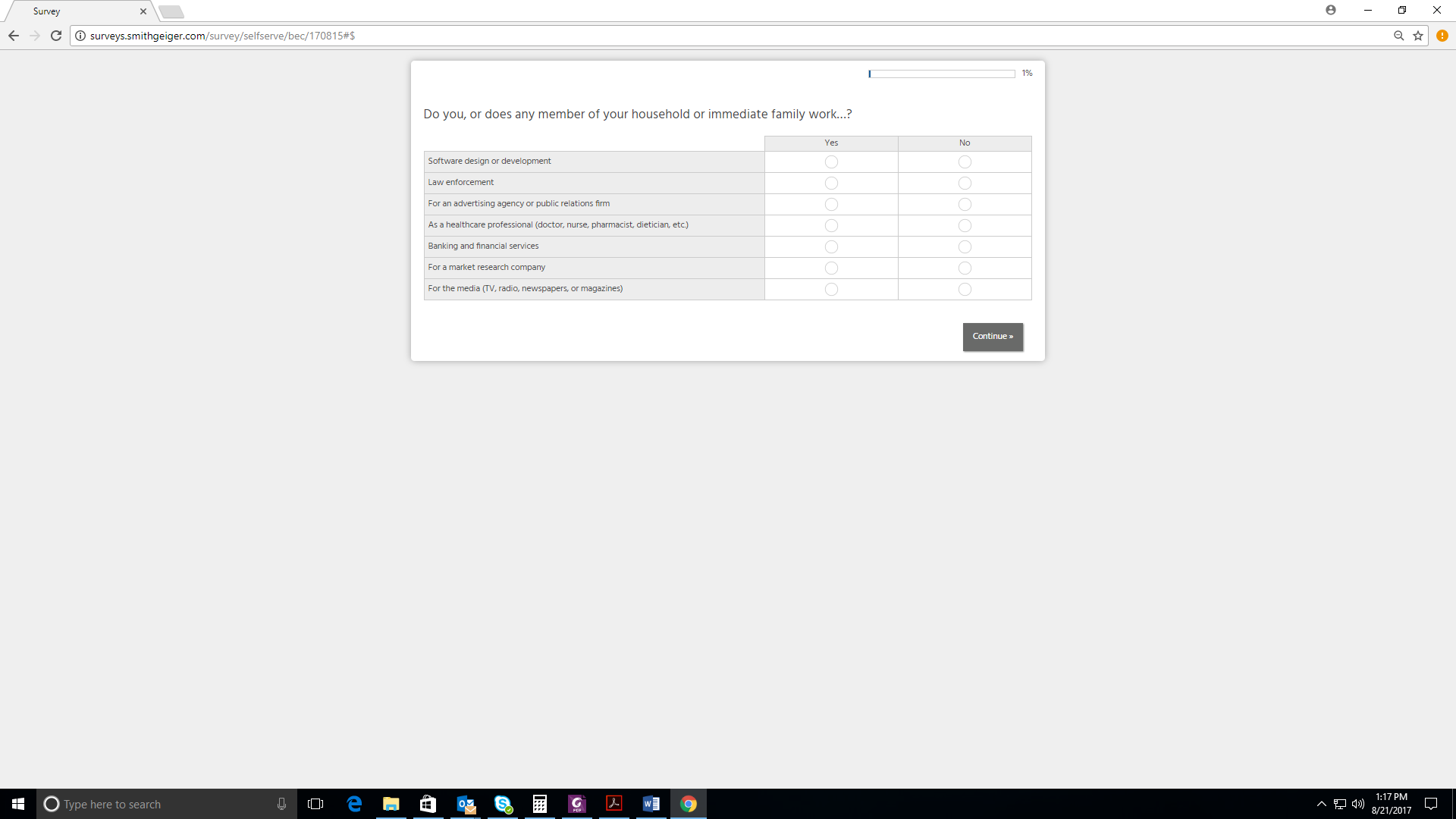Open Skype from the taskbar
The width and height of the screenshot is (1456, 819).
click(503, 804)
